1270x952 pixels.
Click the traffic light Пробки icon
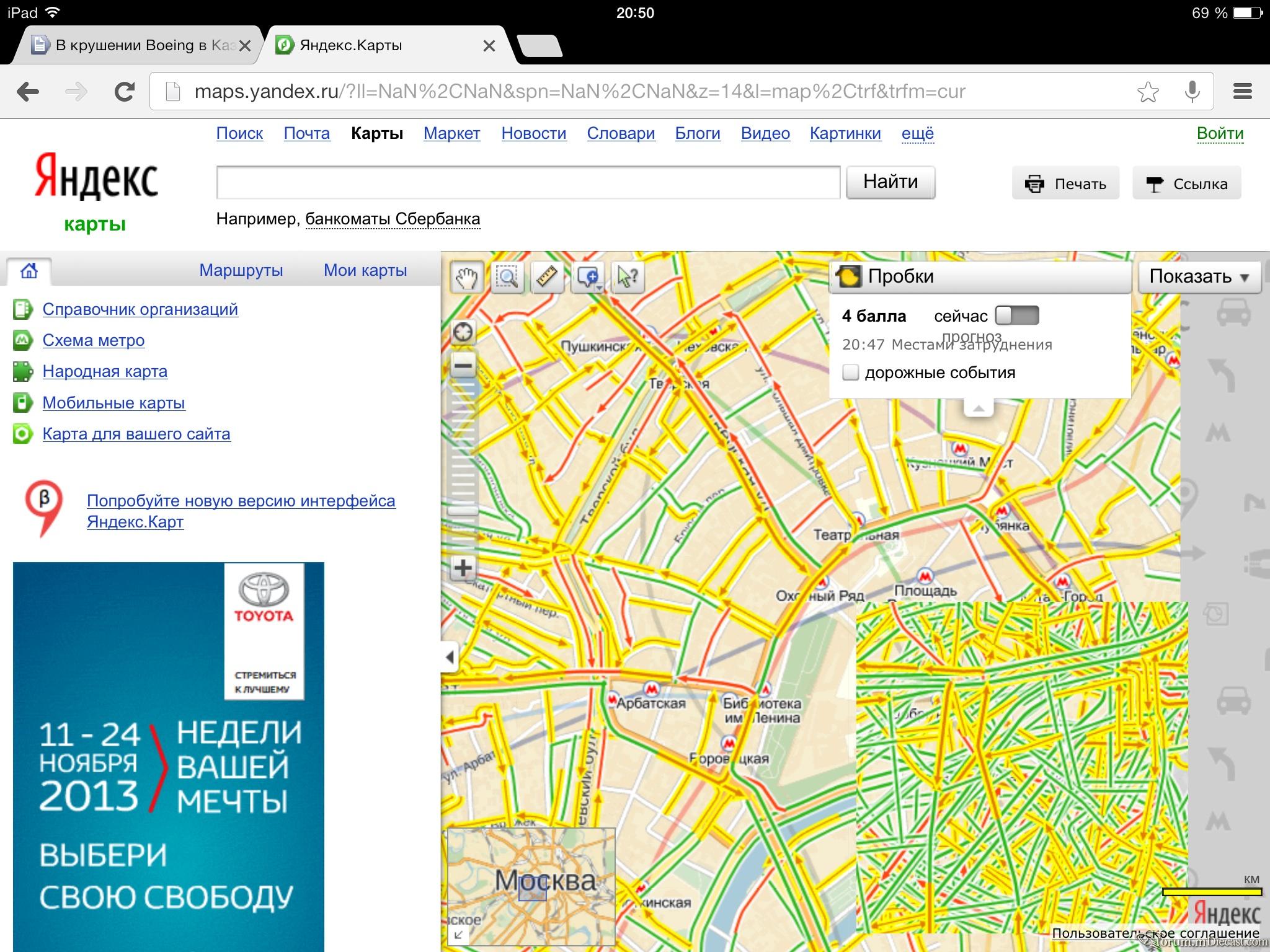coord(848,276)
